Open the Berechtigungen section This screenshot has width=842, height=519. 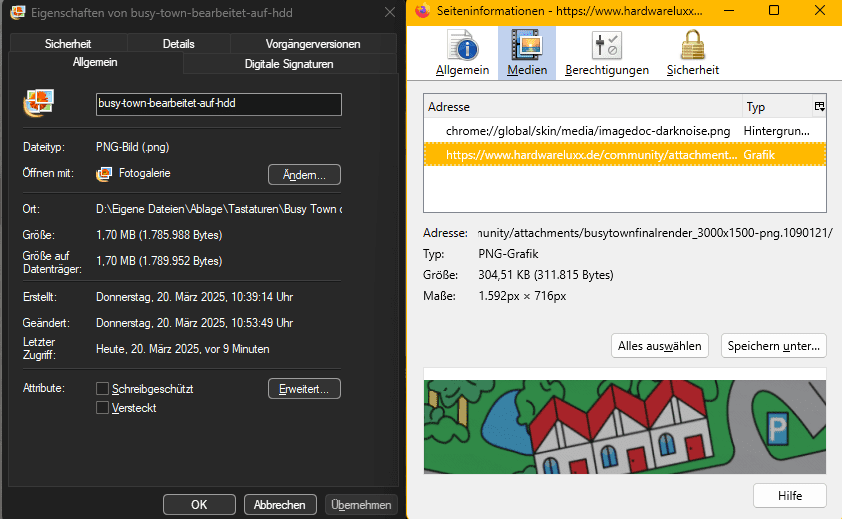coord(607,53)
